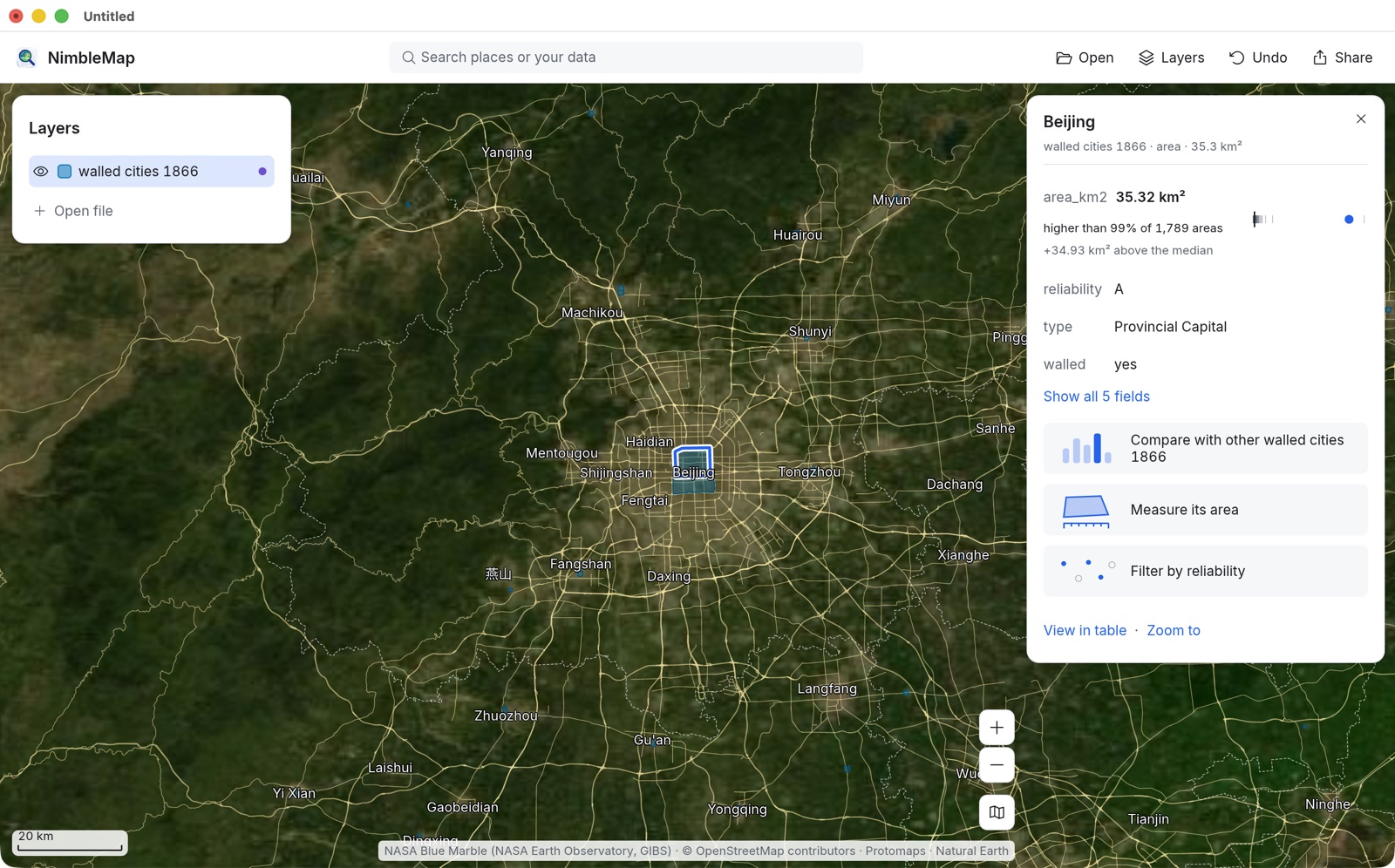The width and height of the screenshot is (1395, 868).
Task: Click the search magnifier icon
Action: (408, 58)
